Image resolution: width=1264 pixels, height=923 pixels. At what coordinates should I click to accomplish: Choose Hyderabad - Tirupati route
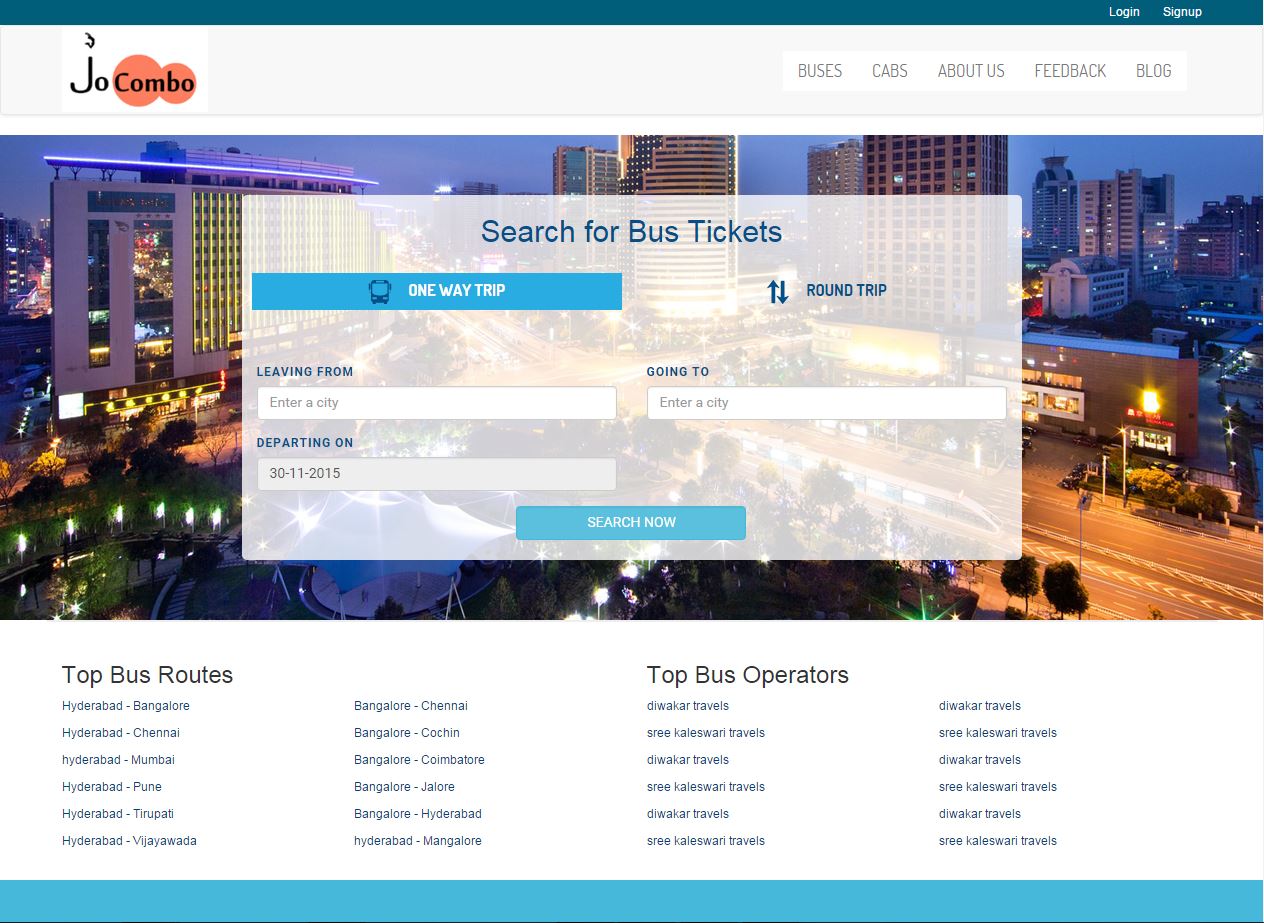pos(118,814)
